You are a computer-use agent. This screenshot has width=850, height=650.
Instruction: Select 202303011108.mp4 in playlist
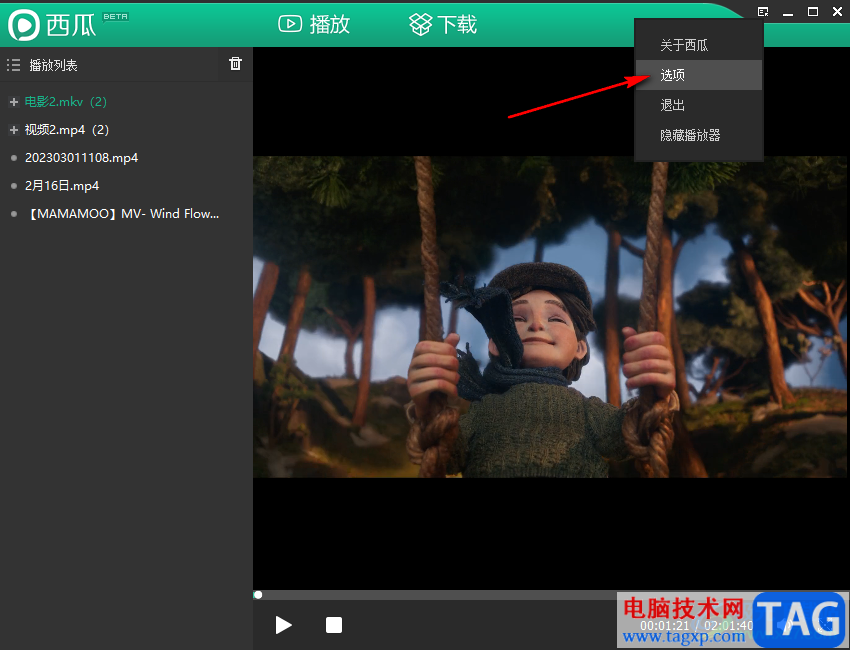tap(81, 158)
